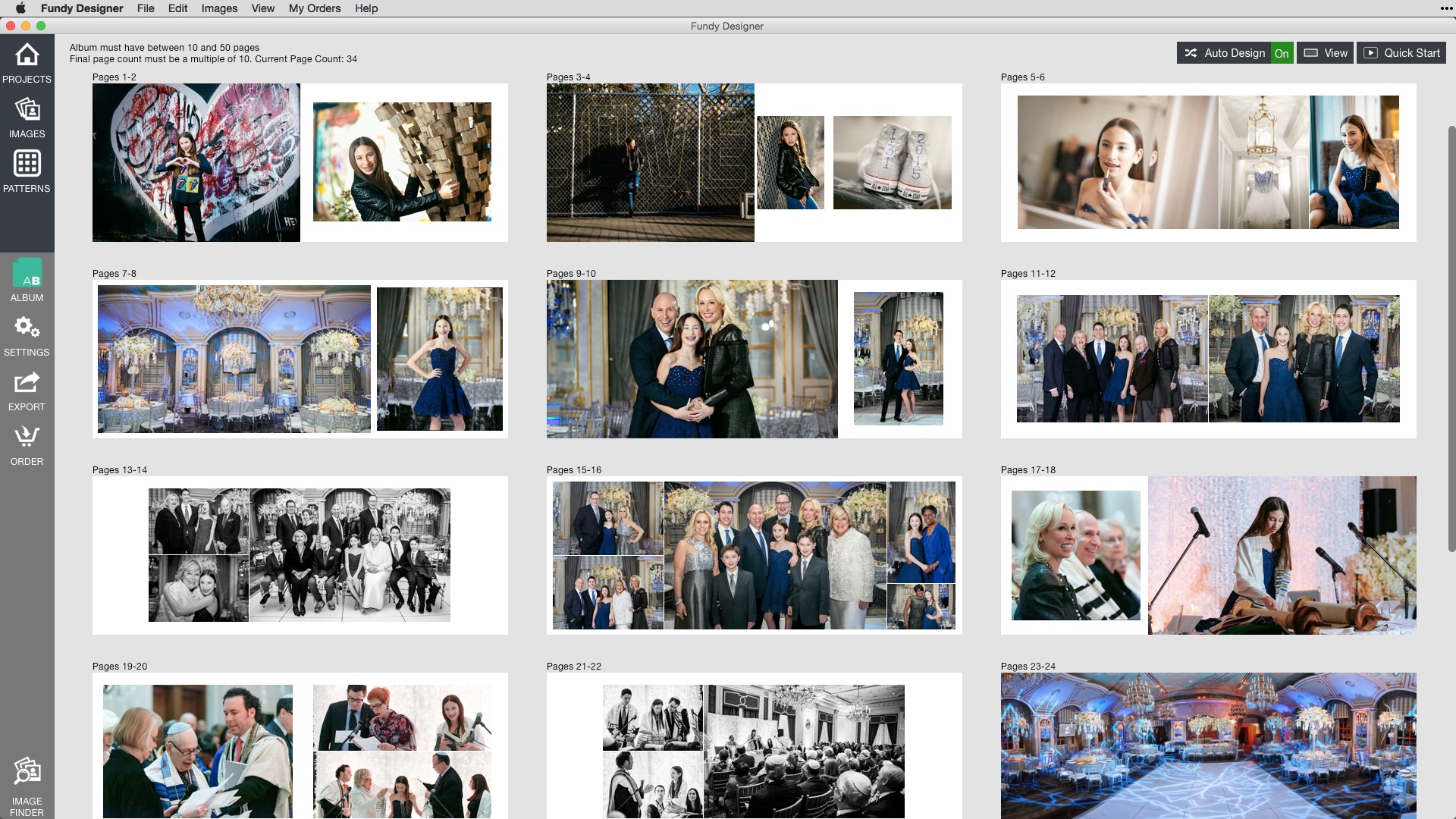The height and width of the screenshot is (819, 1456).
Task: Select the Pages 21-22 spread
Action: click(755, 745)
